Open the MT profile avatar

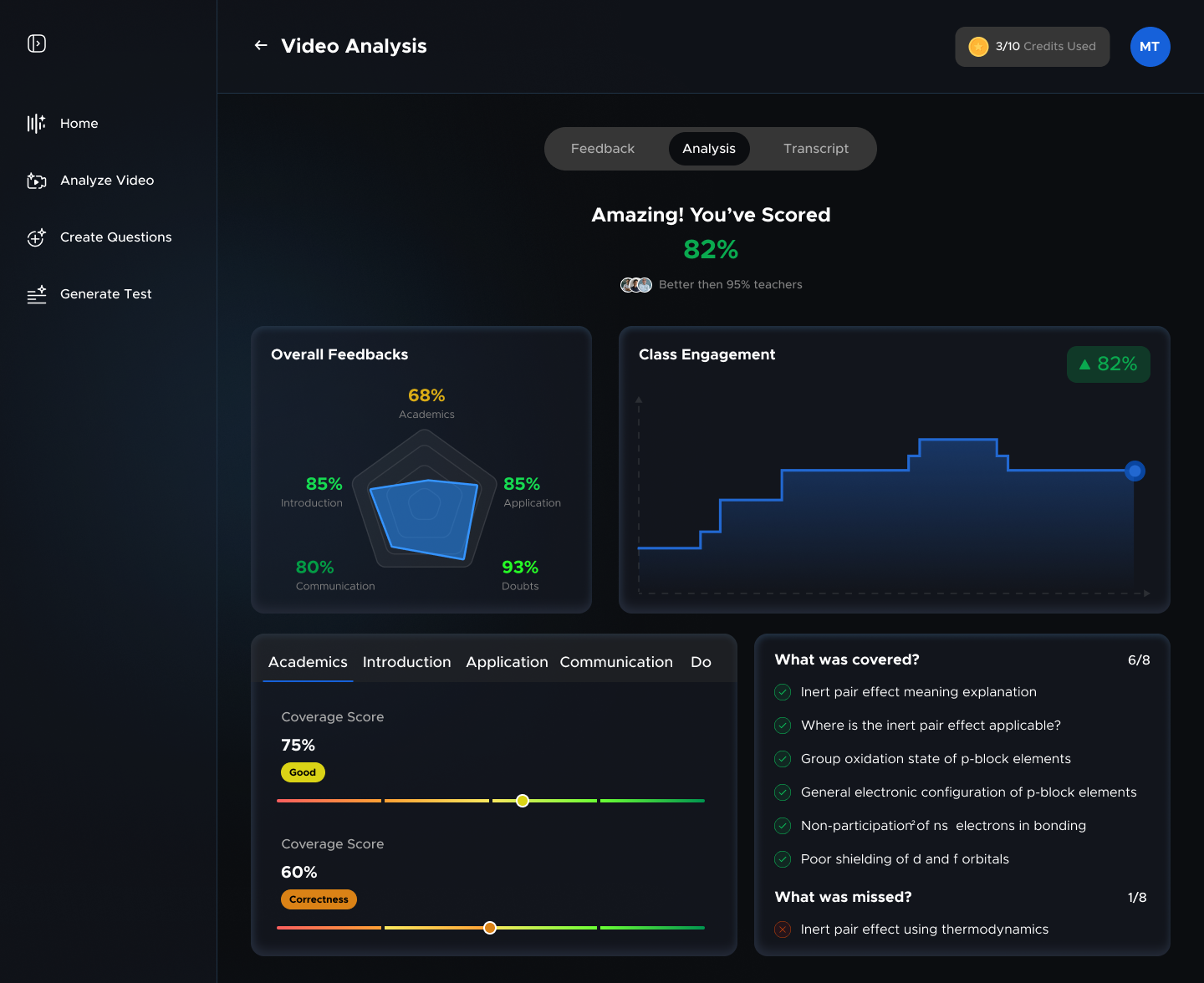1150,47
